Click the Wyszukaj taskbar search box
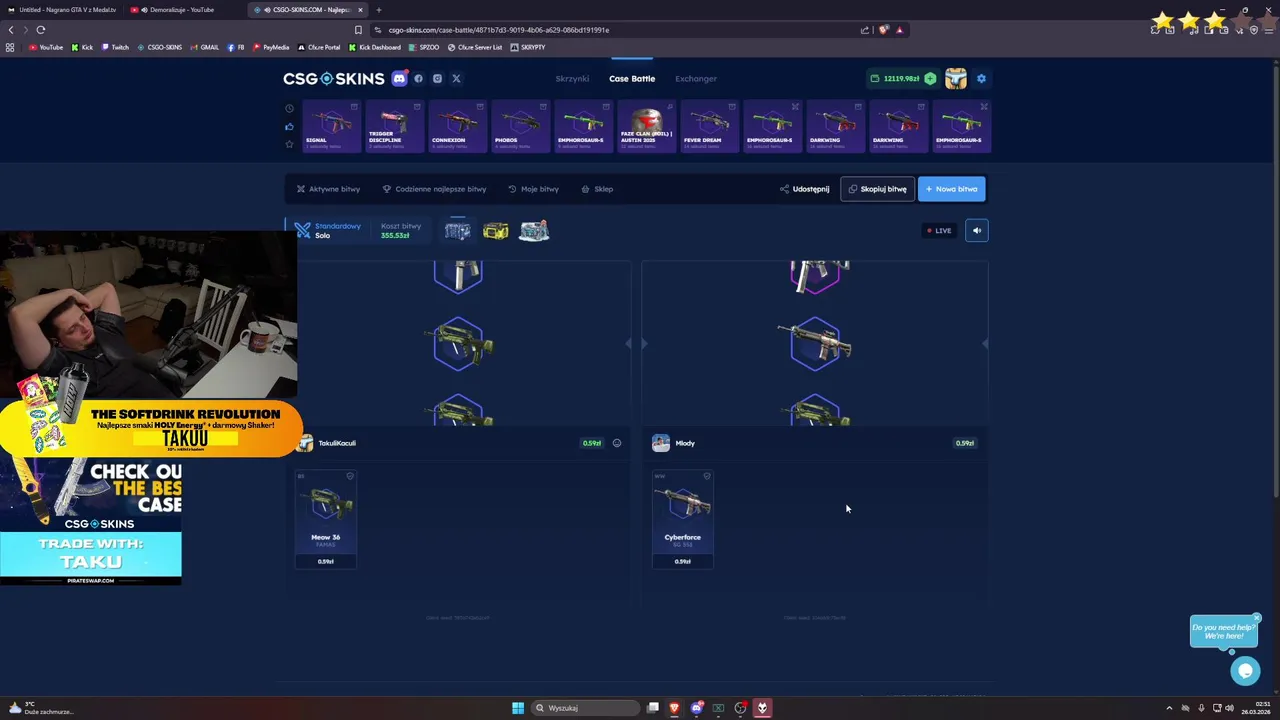The height and width of the screenshot is (720, 1280). point(586,708)
